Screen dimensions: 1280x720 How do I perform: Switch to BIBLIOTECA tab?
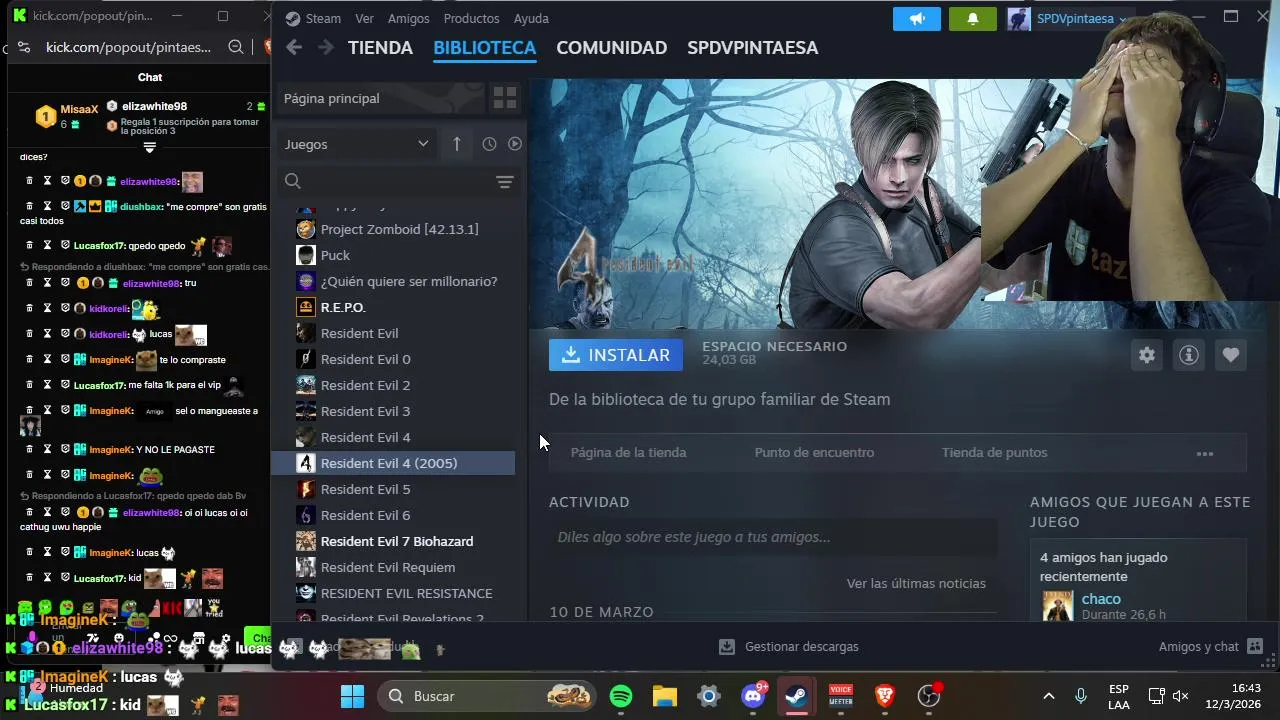click(484, 47)
